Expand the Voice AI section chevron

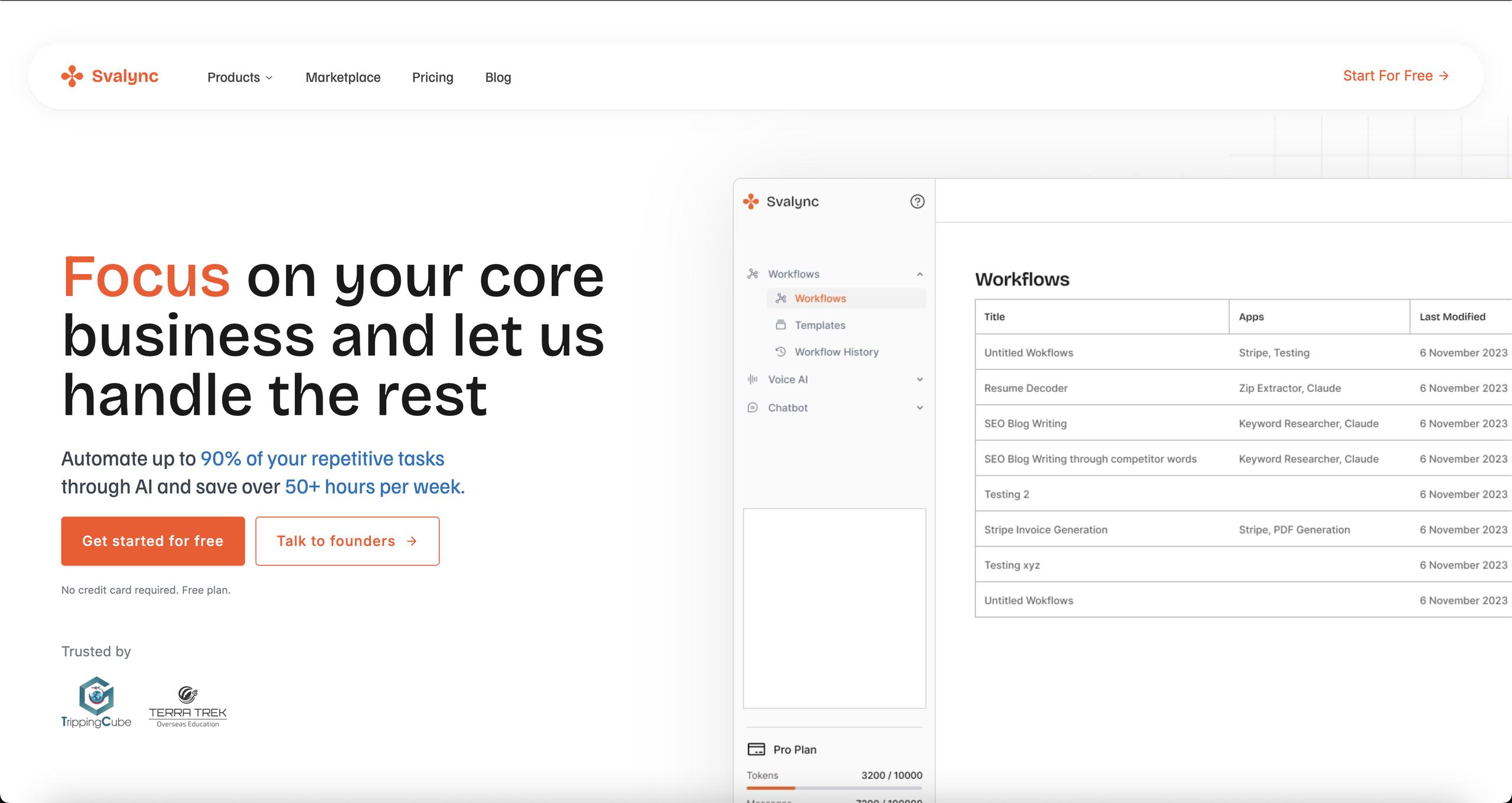point(920,379)
